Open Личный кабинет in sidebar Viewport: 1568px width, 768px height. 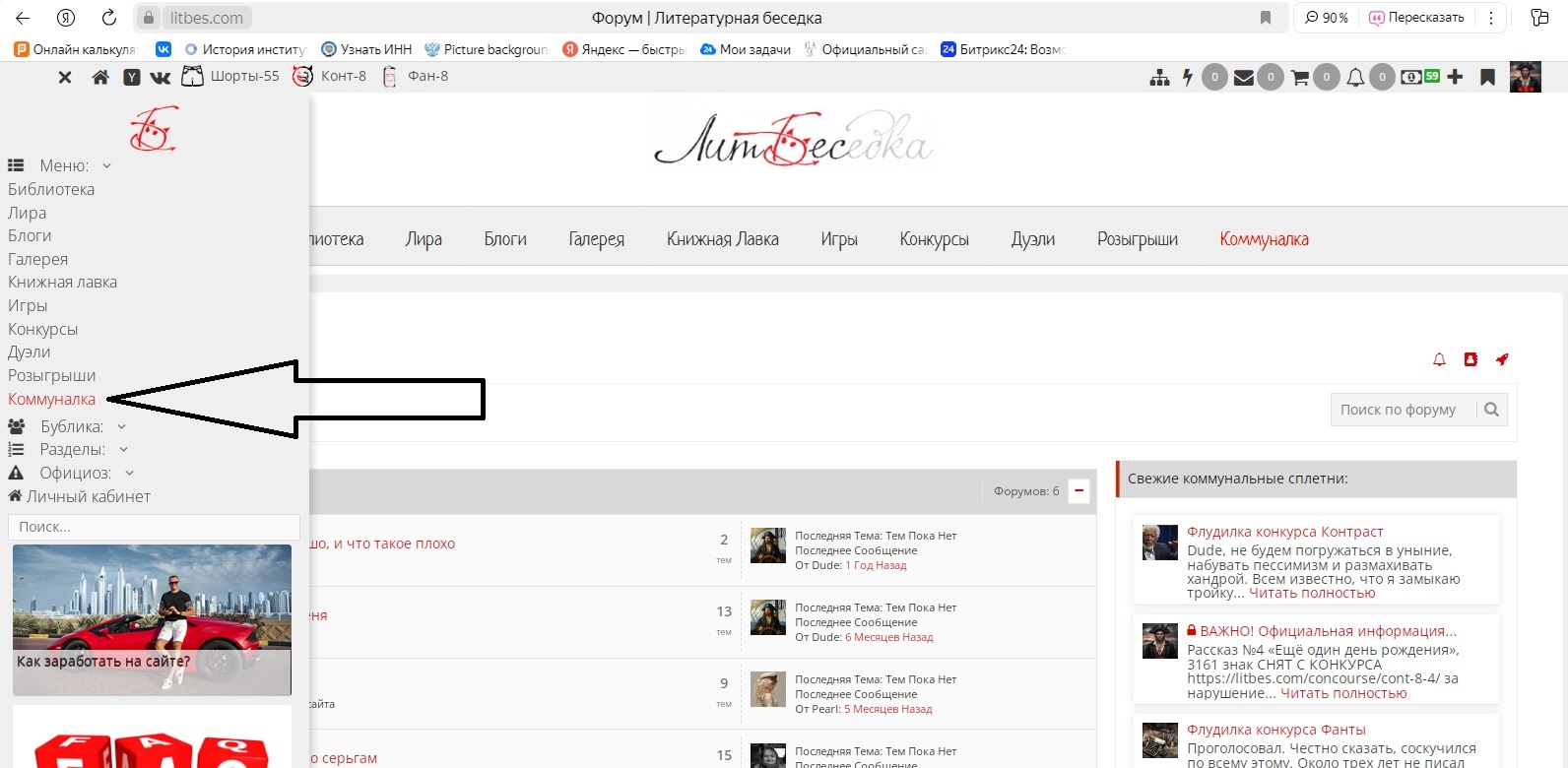click(88, 496)
